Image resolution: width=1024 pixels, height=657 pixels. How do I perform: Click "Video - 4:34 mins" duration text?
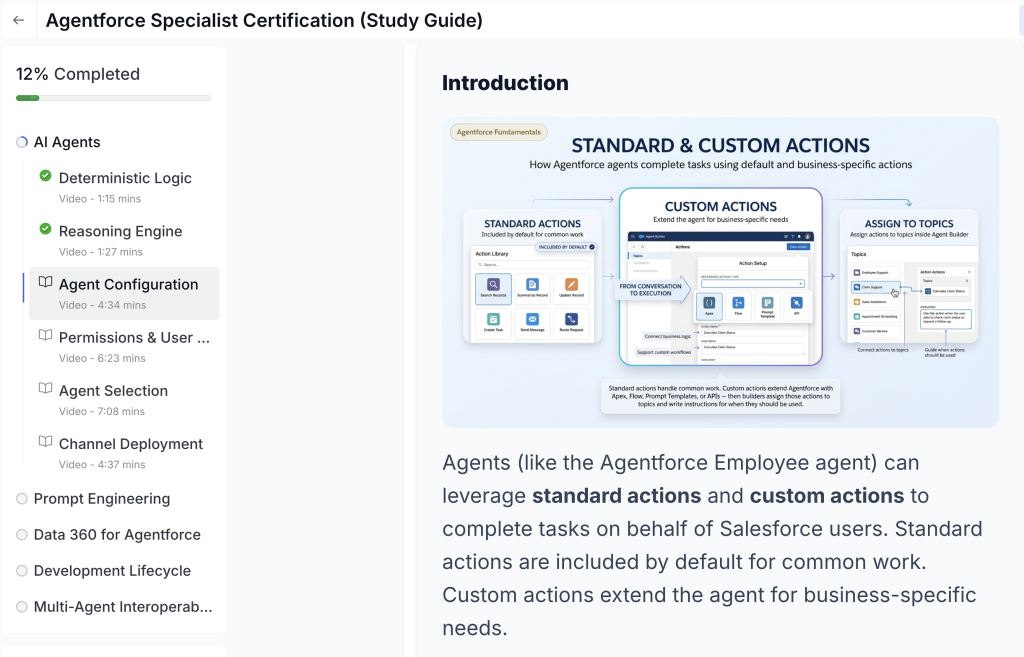pyautogui.click(x=103, y=305)
